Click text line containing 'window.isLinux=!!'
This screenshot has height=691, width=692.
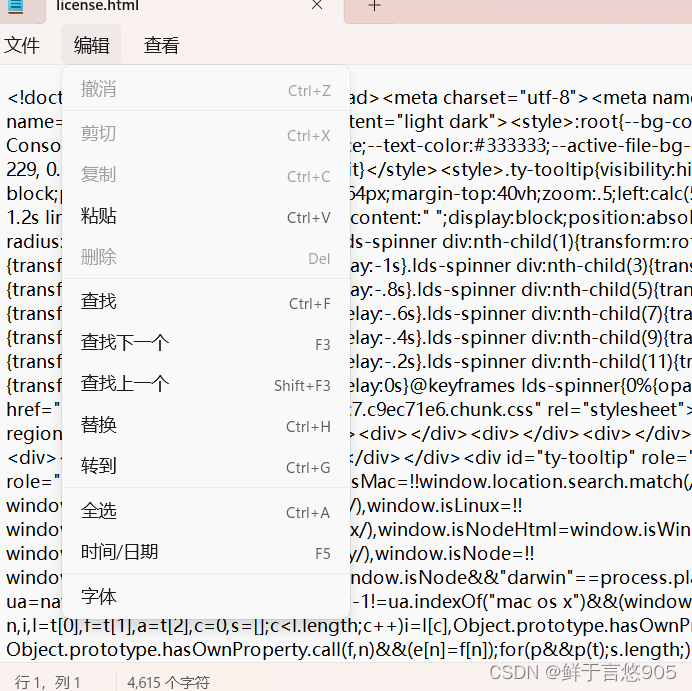pyautogui.click(x=445, y=506)
